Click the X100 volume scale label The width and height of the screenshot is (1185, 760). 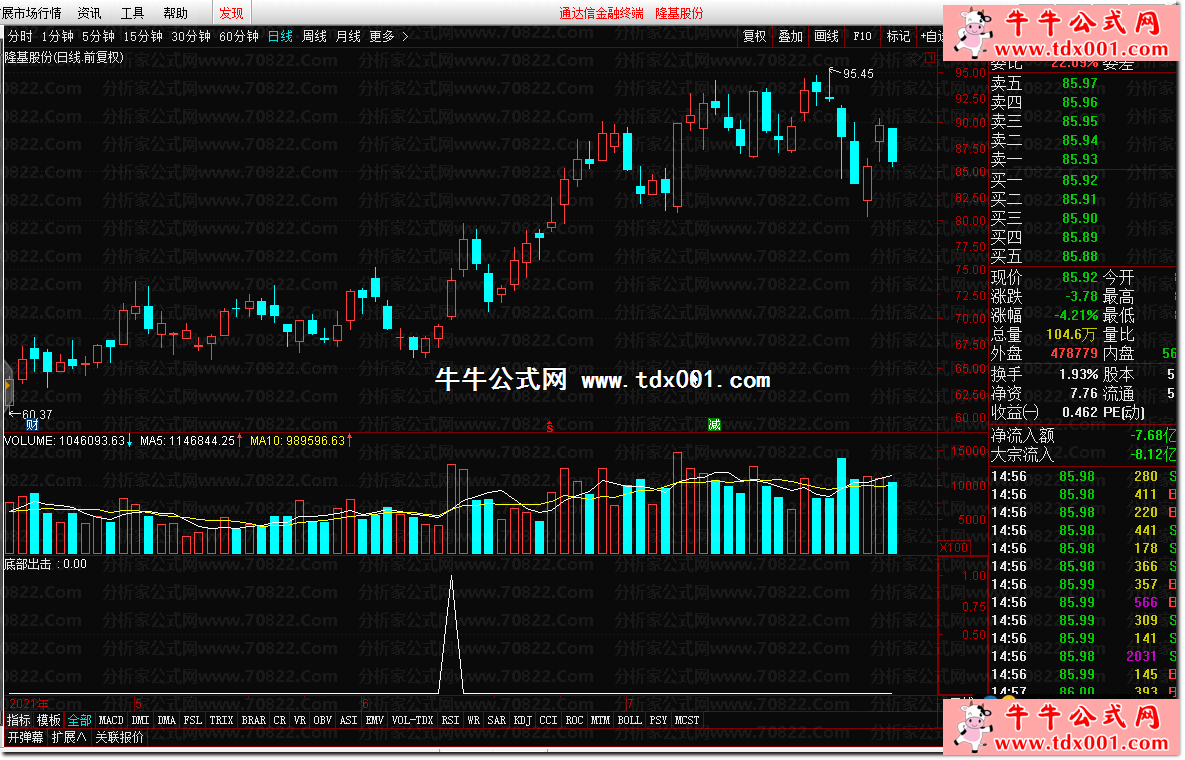[953, 548]
